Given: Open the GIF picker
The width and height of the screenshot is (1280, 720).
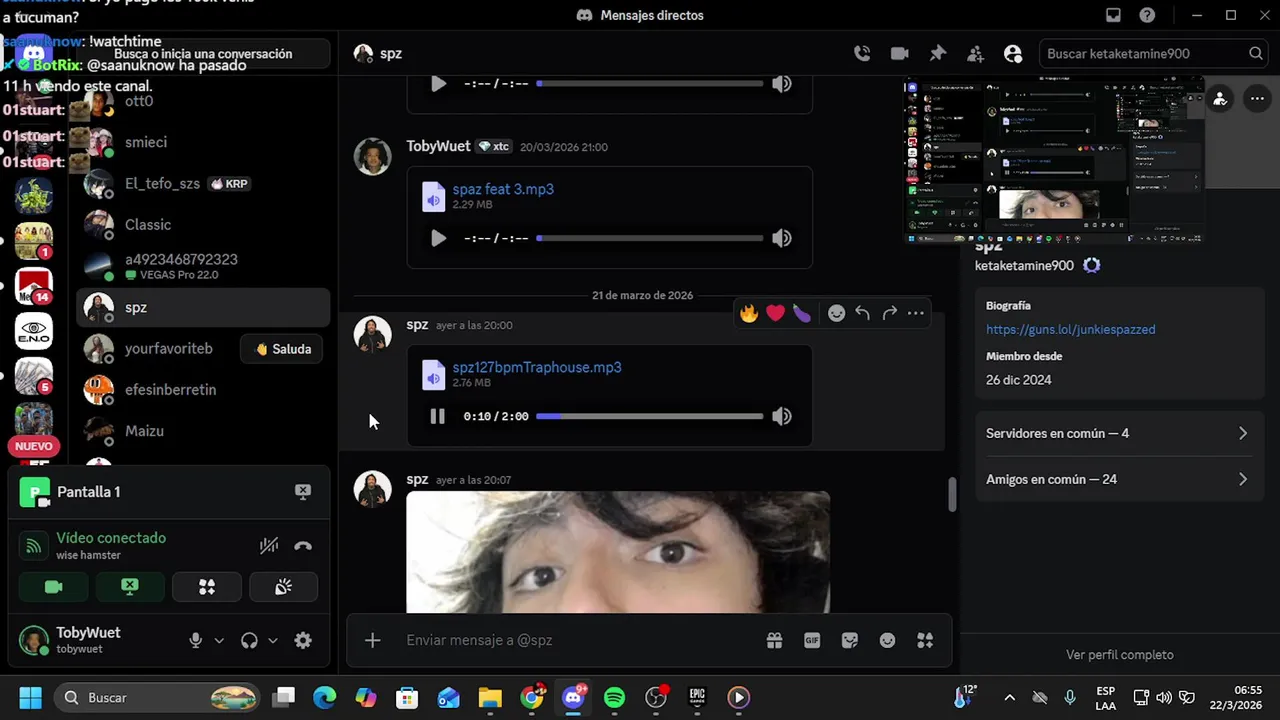Looking at the screenshot, I should click(812, 640).
